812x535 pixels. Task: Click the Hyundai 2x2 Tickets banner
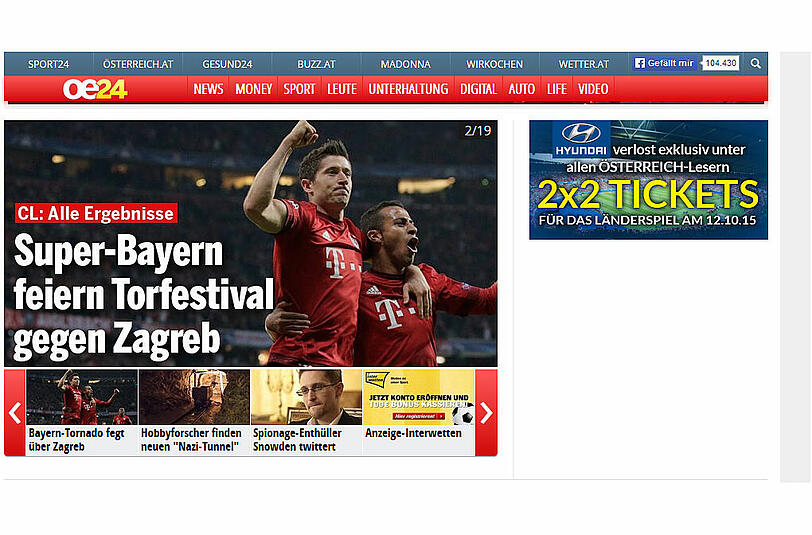click(x=648, y=180)
